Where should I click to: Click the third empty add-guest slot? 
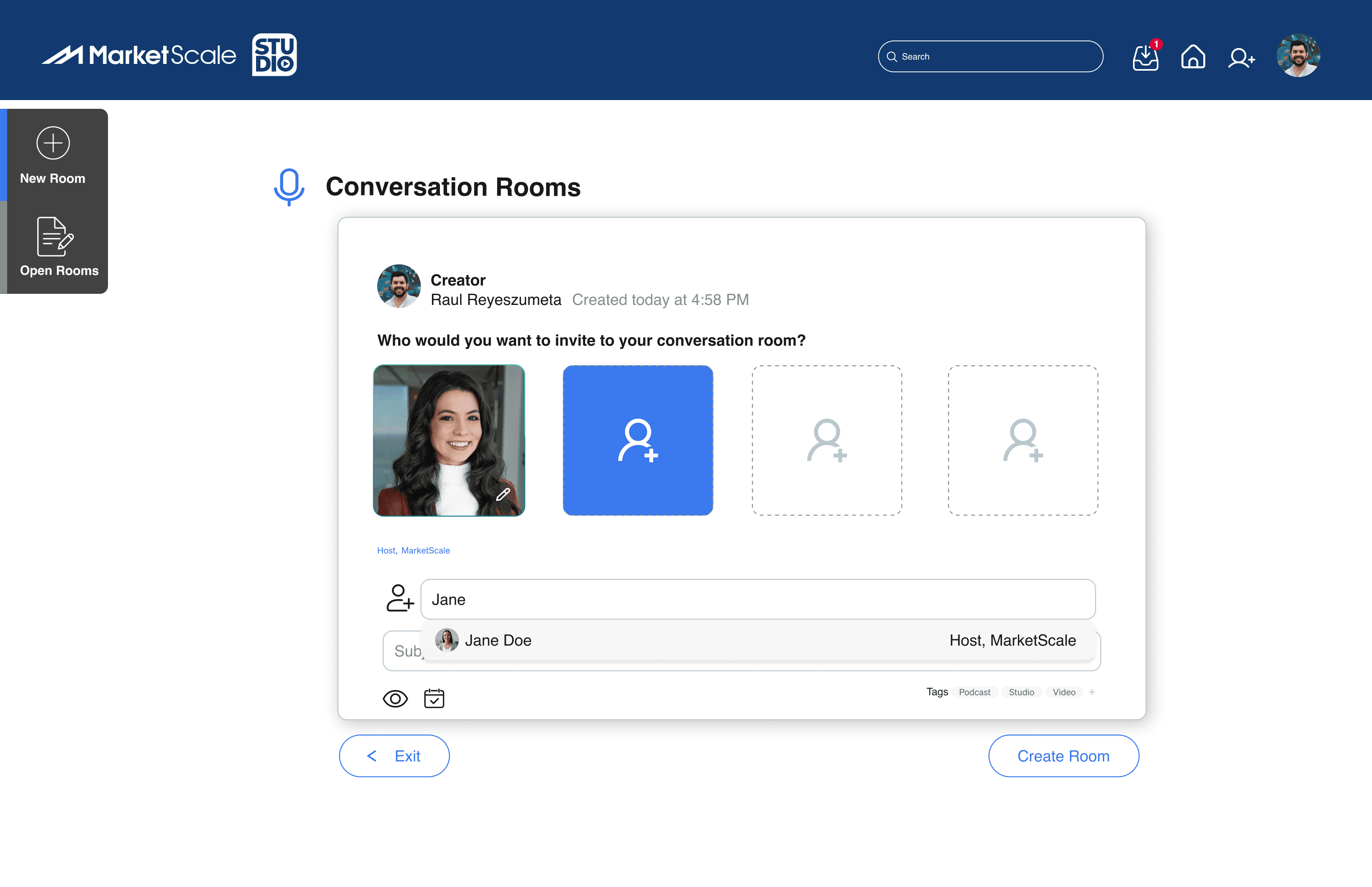coord(827,441)
